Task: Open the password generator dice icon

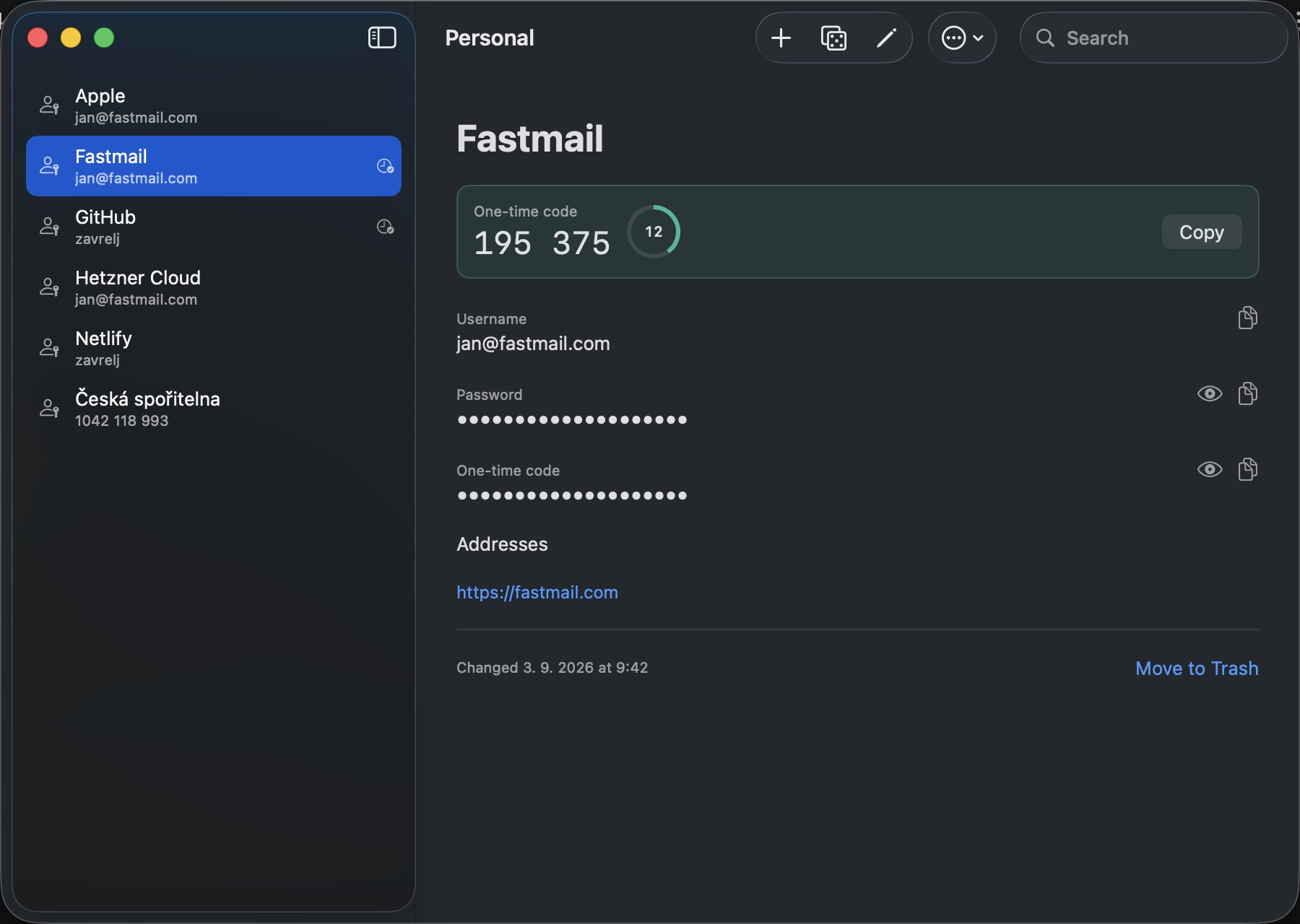Action: pyautogui.click(x=833, y=38)
